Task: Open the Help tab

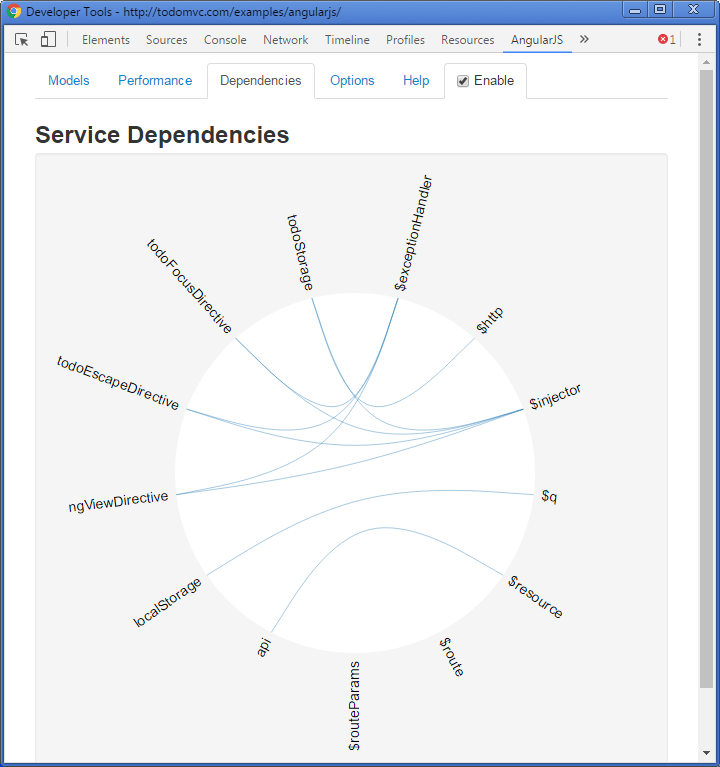Action: (x=416, y=81)
